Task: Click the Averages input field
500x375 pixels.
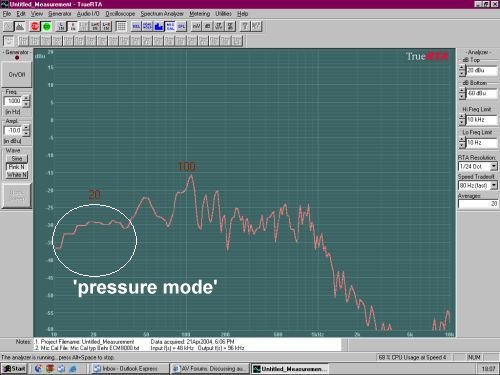Action: tap(478, 204)
